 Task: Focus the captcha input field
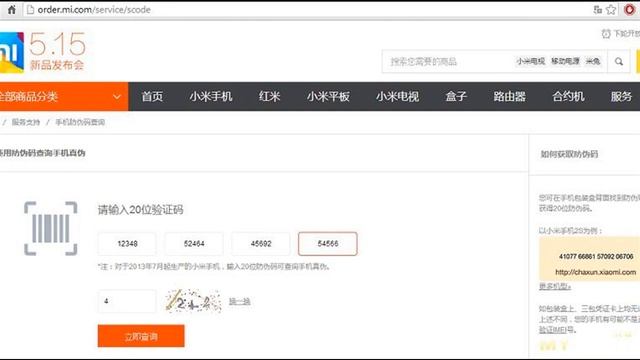[127, 301]
